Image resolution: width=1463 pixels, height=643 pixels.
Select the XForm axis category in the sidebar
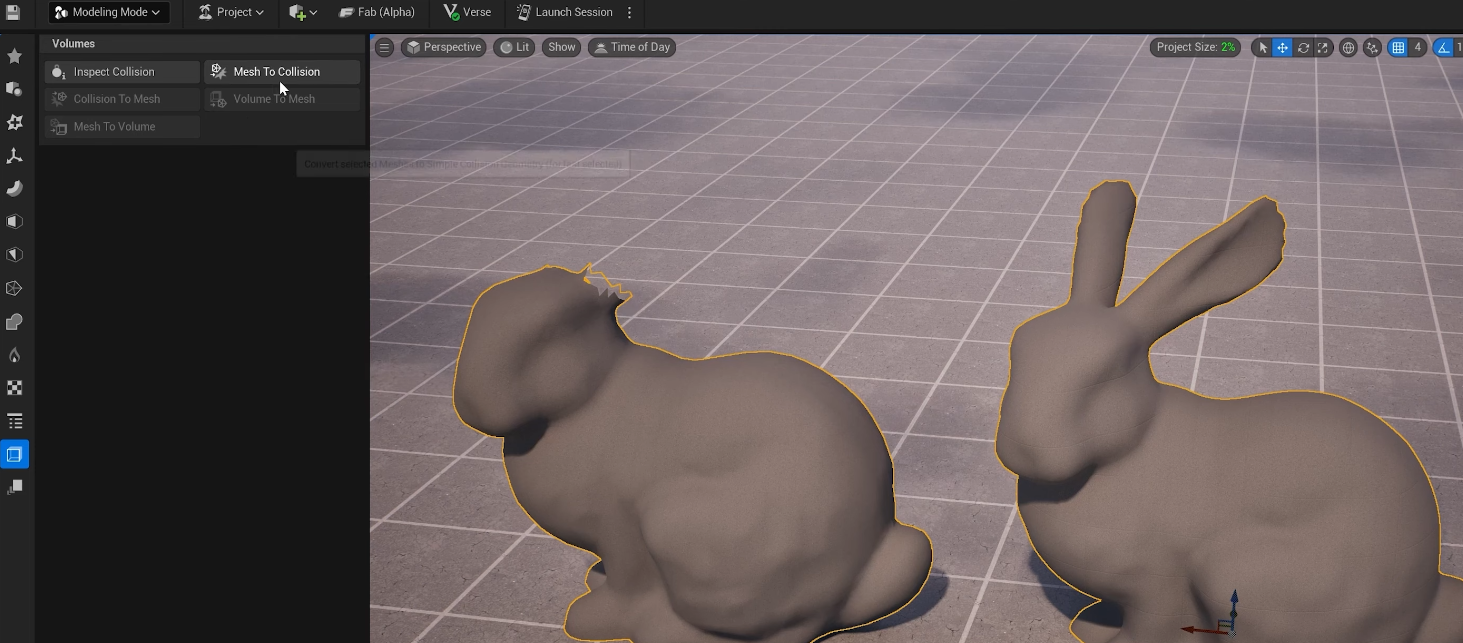coord(14,156)
